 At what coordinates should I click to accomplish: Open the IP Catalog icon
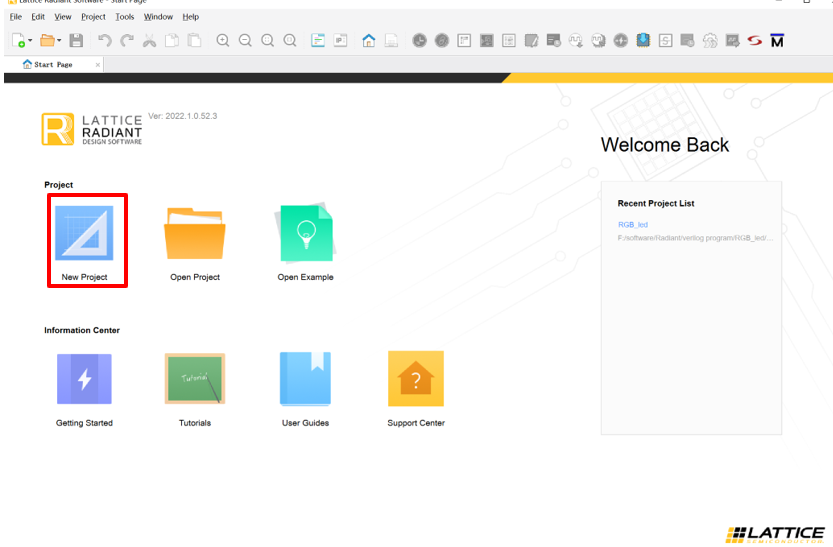point(340,40)
